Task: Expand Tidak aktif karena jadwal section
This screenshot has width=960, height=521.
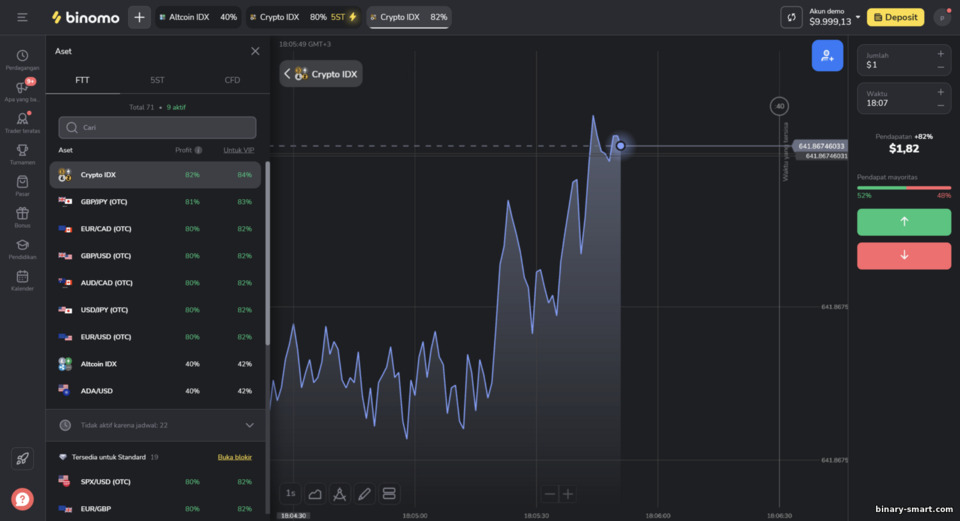Action: pos(156,425)
